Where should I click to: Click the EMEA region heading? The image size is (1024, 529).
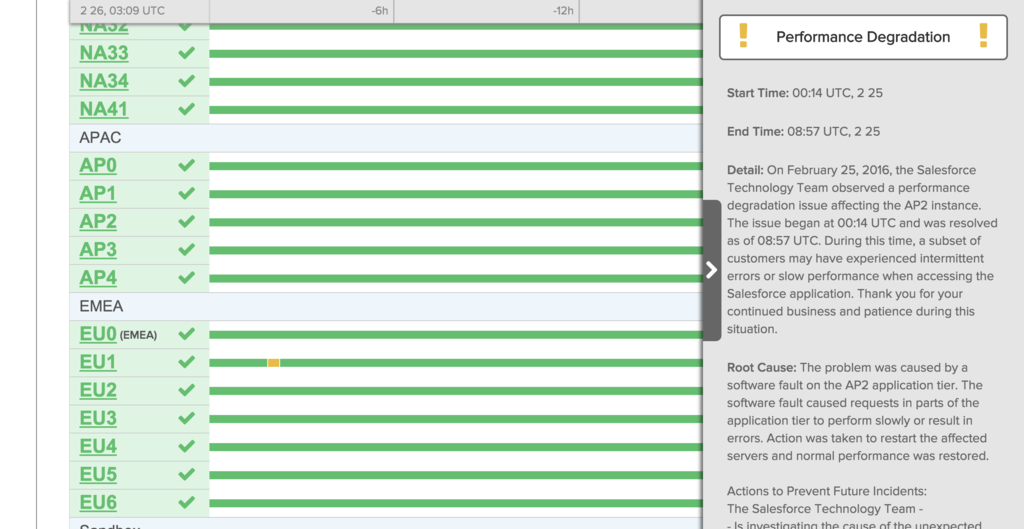pos(101,306)
